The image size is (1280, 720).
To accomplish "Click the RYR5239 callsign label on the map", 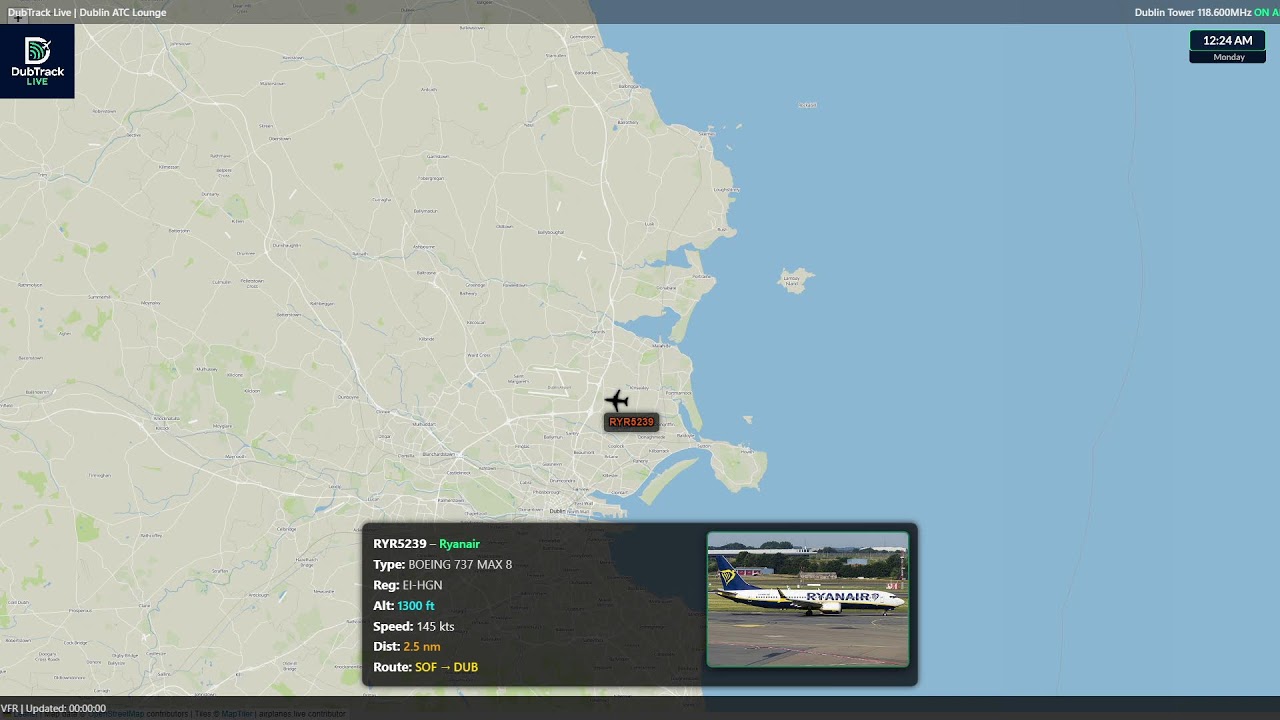I will [x=631, y=422].
